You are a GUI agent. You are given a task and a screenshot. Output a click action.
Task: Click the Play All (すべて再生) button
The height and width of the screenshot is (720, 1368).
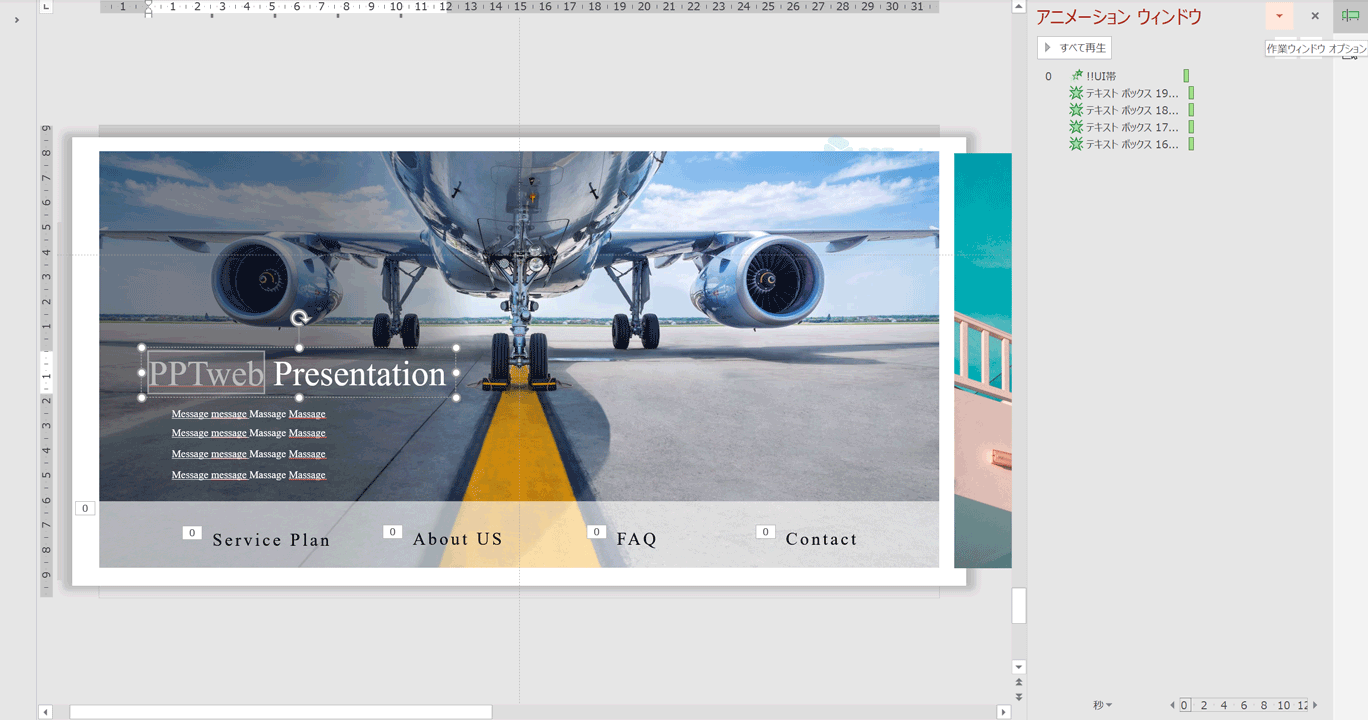click(1074, 48)
